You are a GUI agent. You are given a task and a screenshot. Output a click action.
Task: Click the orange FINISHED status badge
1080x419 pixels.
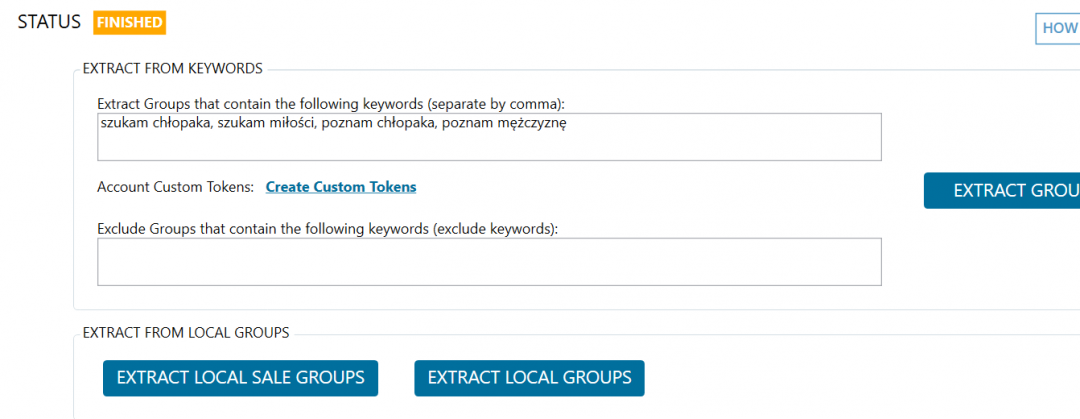pyautogui.click(x=129, y=22)
